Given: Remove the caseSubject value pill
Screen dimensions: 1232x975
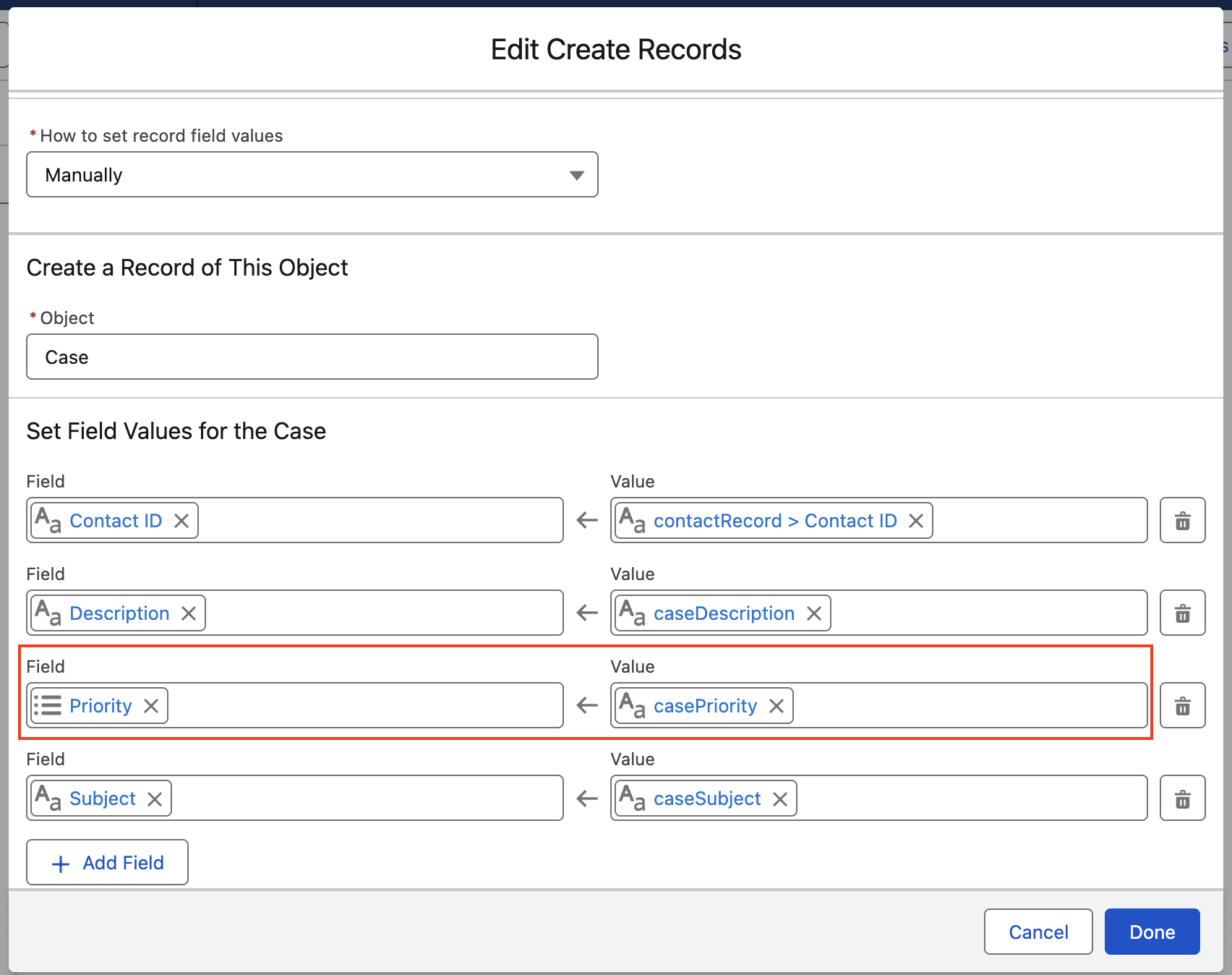Looking at the screenshot, I should tap(780, 799).
